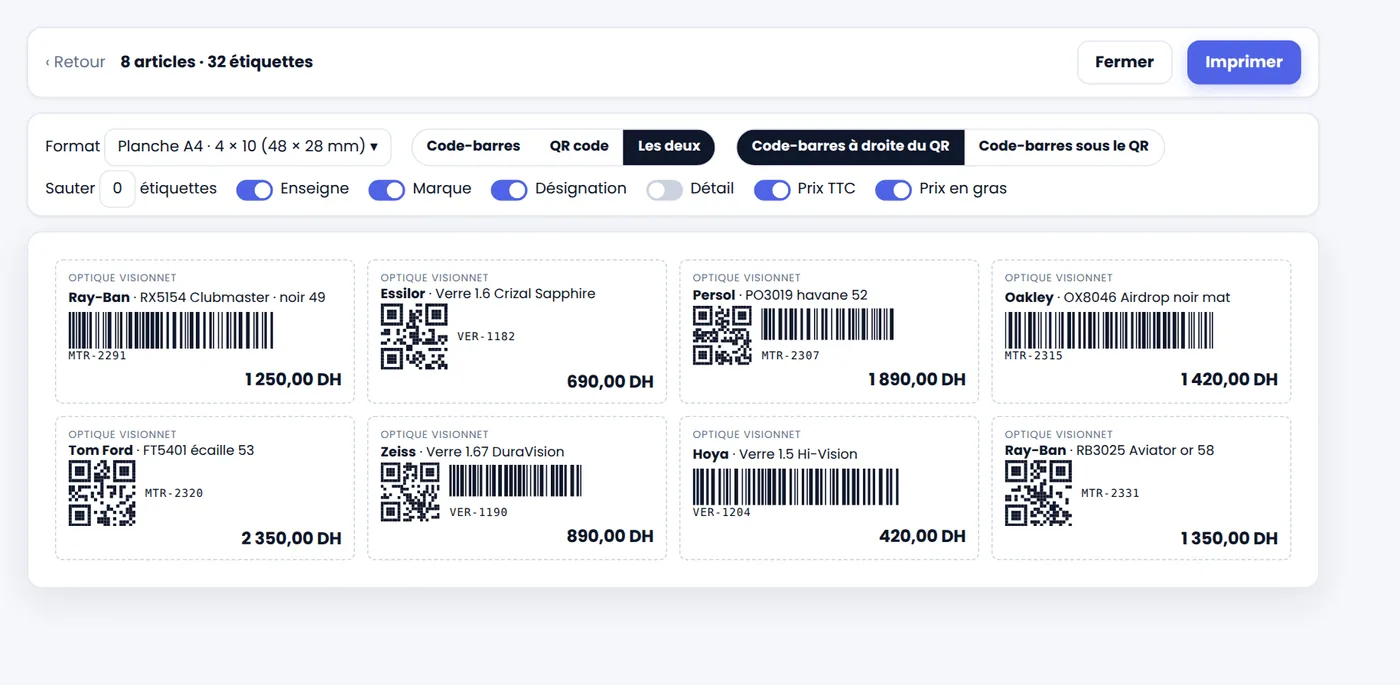1400x685 pixels.
Task: Choose Code-barres à droite du QR layout
Action: (x=850, y=146)
